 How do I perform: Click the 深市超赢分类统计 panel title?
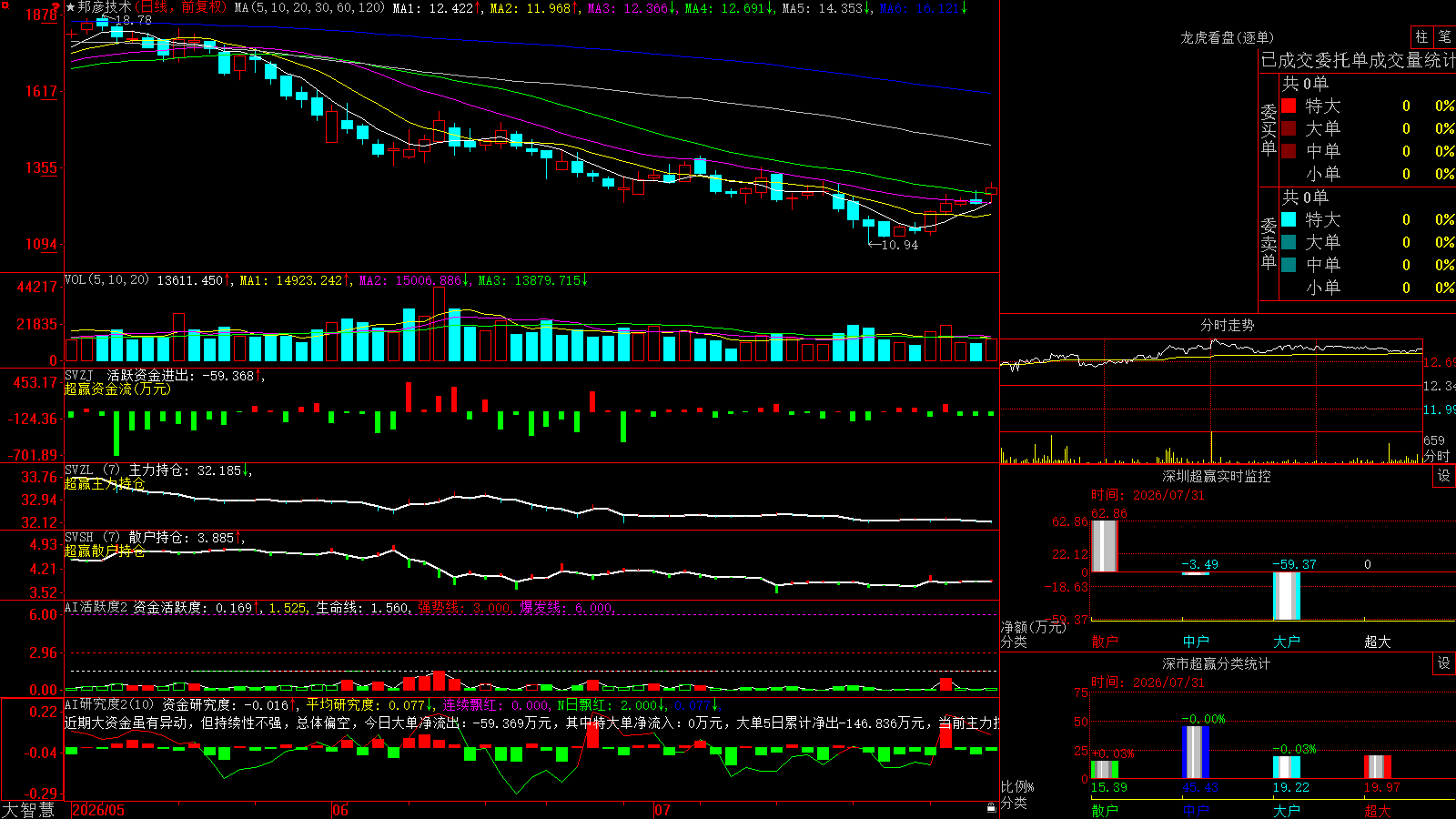click(x=1217, y=663)
